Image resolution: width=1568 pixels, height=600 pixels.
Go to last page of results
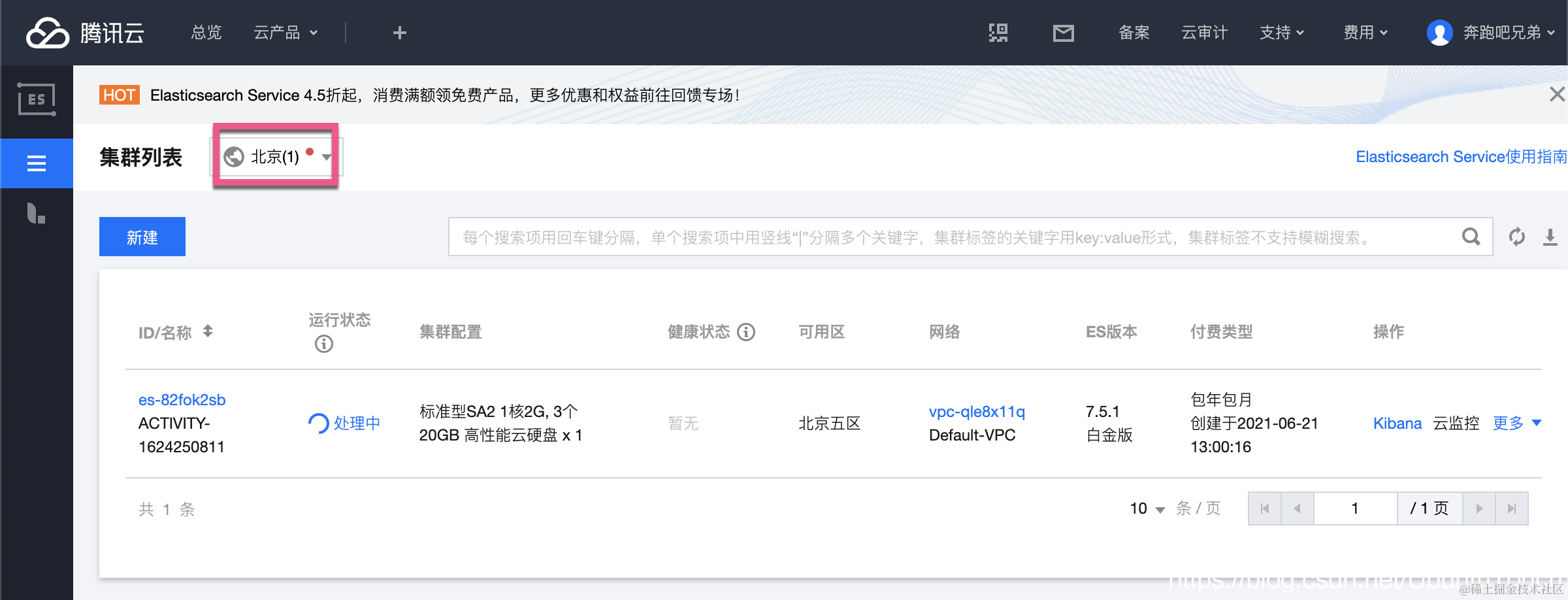tap(1512, 508)
